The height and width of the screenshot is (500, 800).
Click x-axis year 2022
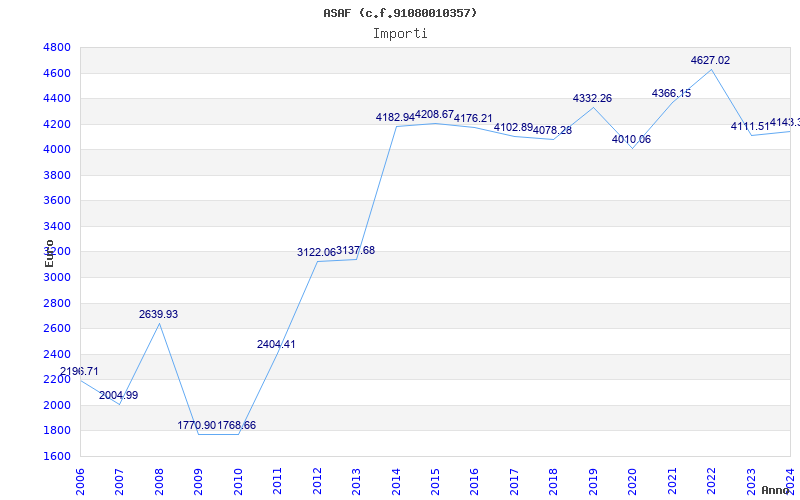tap(712, 482)
